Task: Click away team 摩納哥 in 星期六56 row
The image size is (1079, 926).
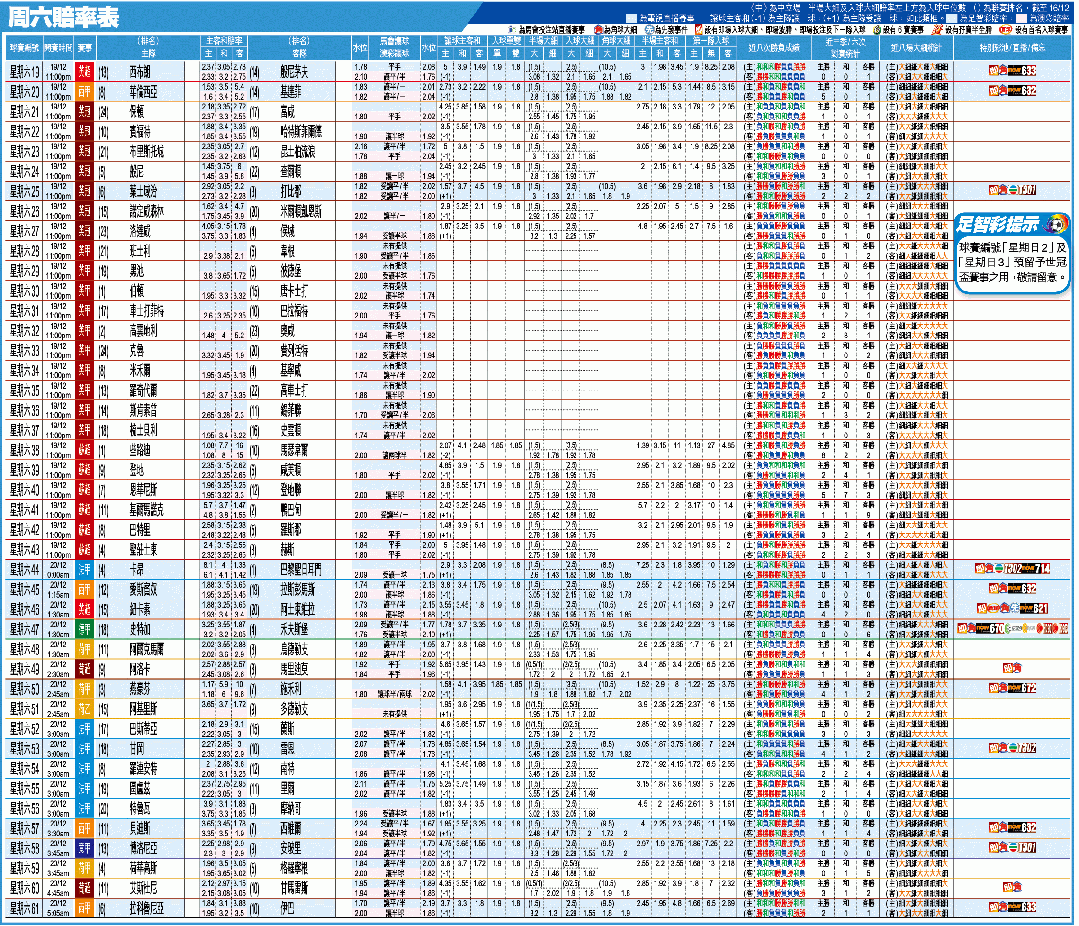Action: [x=291, y=809]
